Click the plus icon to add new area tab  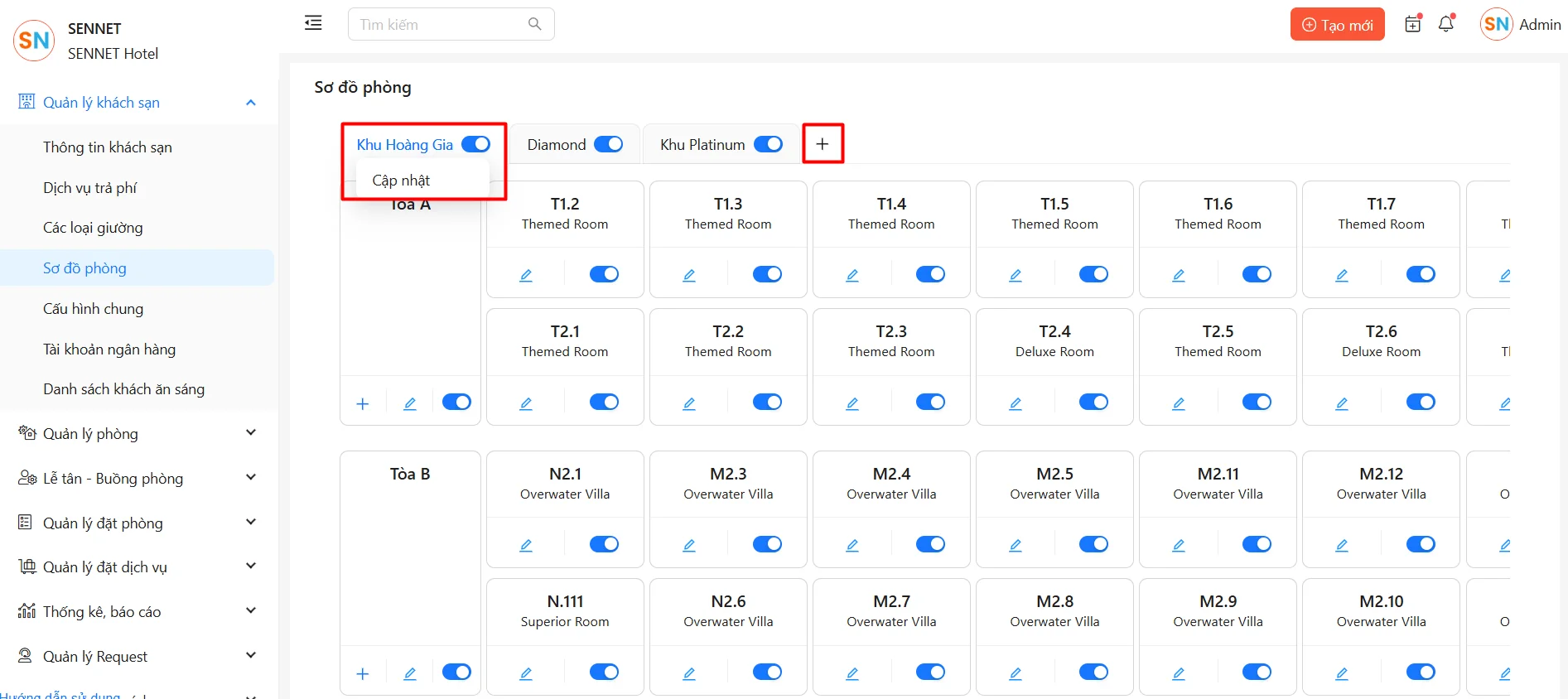pos(823,144)
